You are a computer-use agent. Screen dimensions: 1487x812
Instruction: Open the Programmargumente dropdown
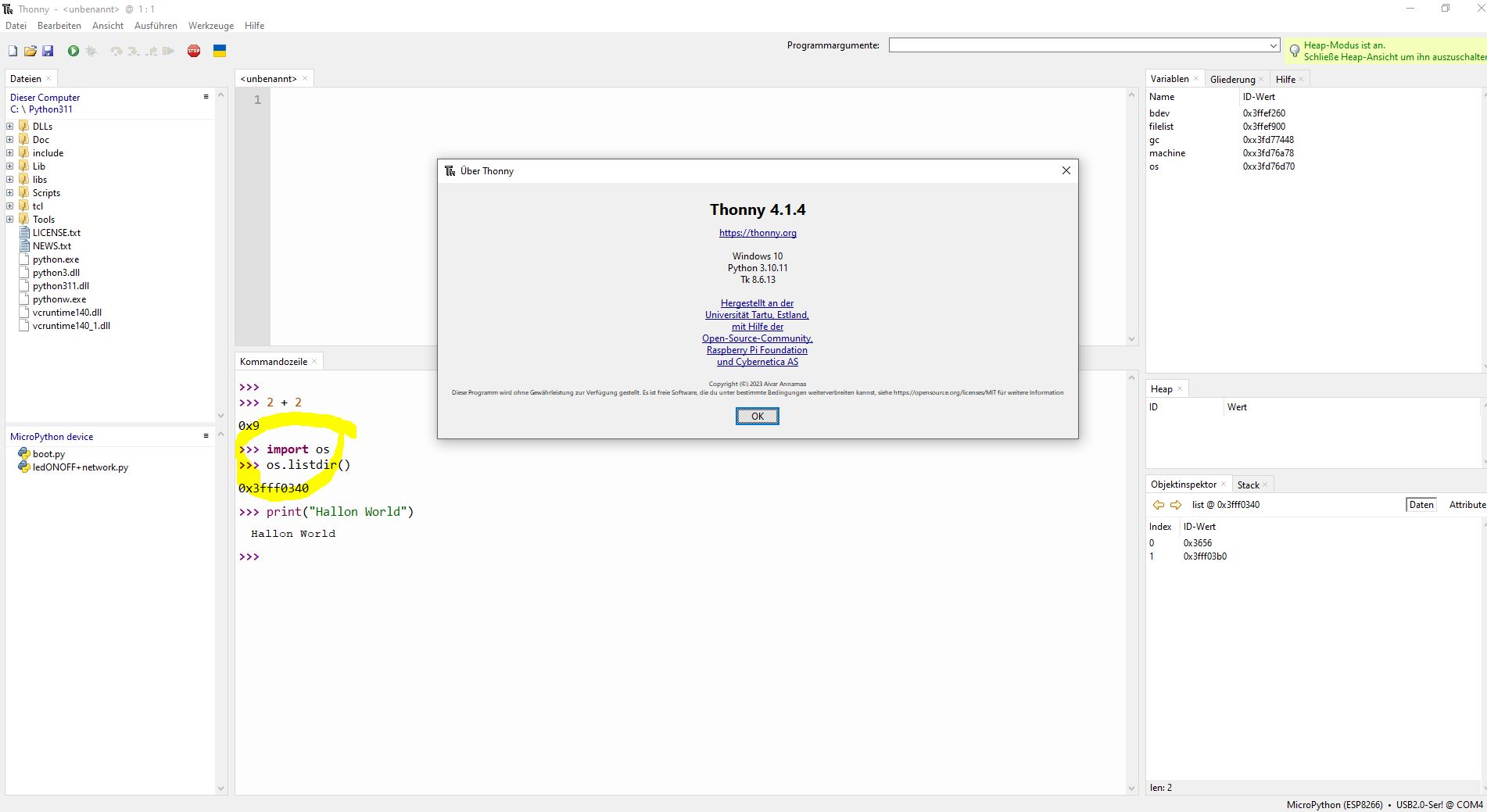1273,45
